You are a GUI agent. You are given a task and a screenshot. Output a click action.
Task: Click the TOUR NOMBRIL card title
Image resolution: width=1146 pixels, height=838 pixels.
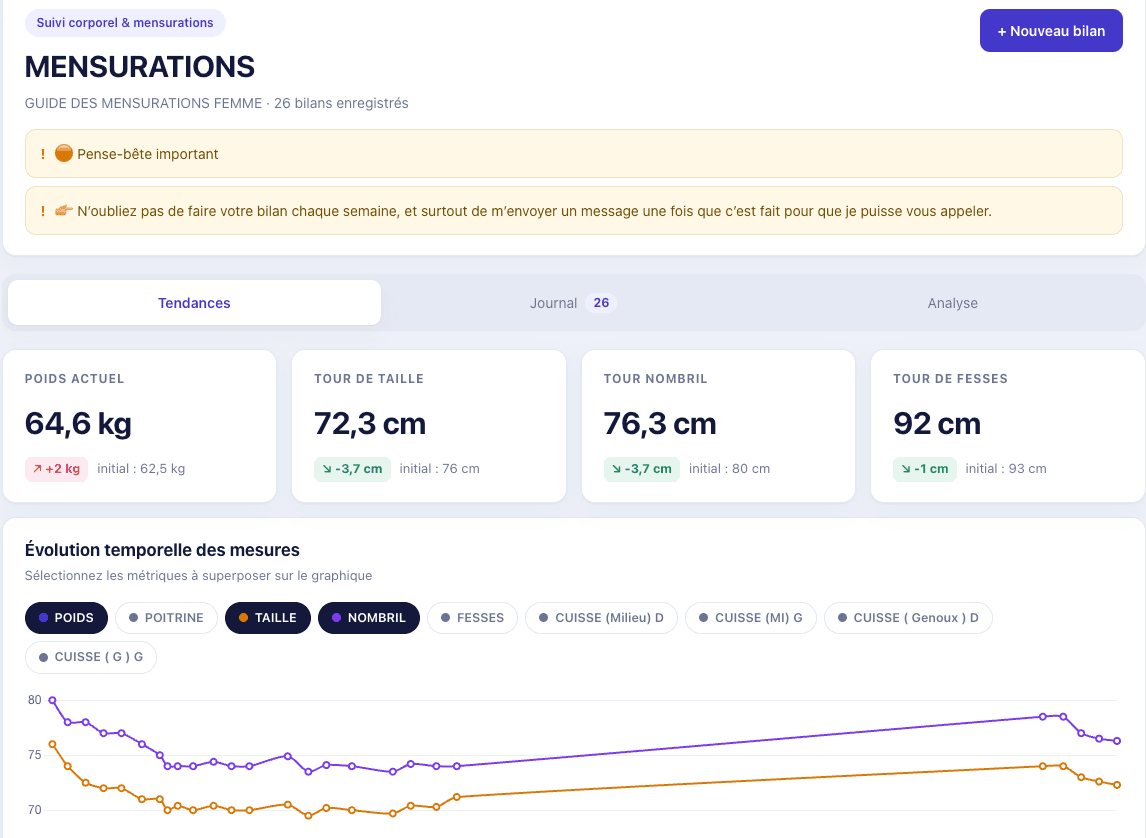click(656, 378)
